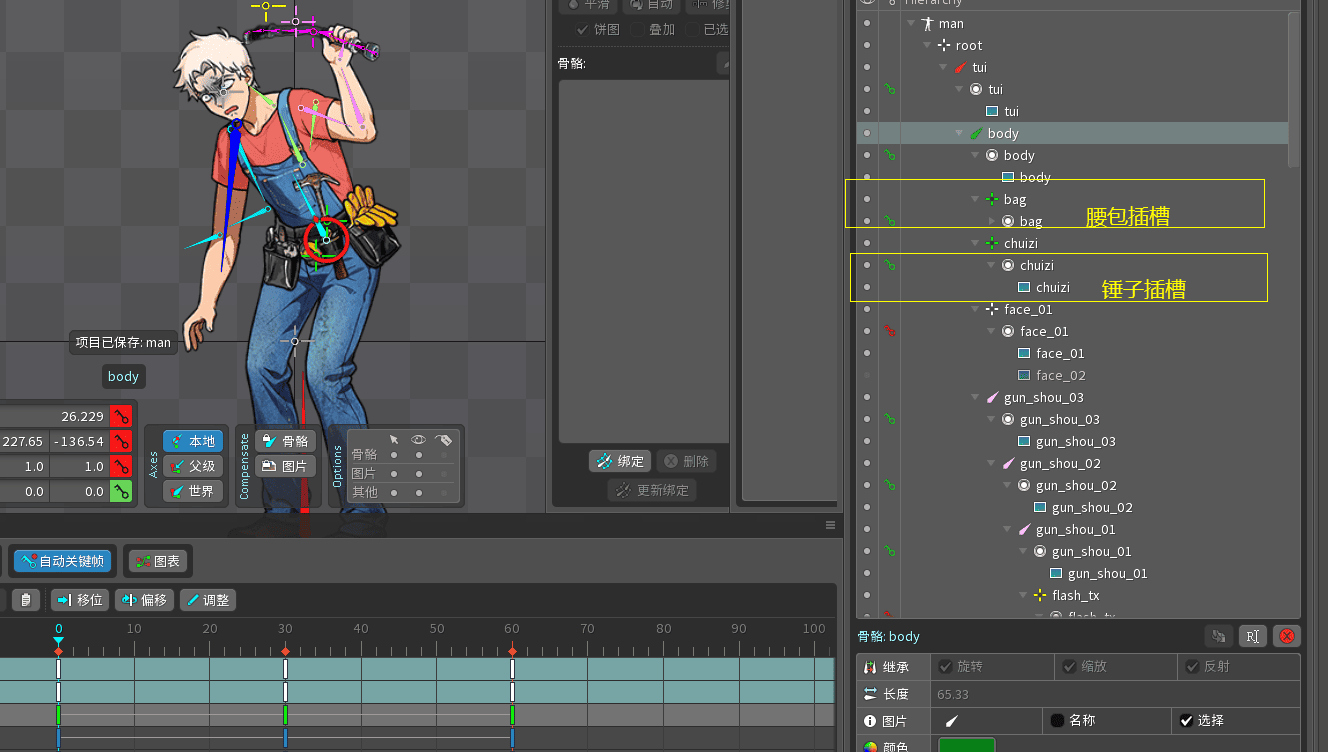This screenshot has height=752, width=1328.
Task: Select the 本地 (Local) axes option
Action: (193, 441)
